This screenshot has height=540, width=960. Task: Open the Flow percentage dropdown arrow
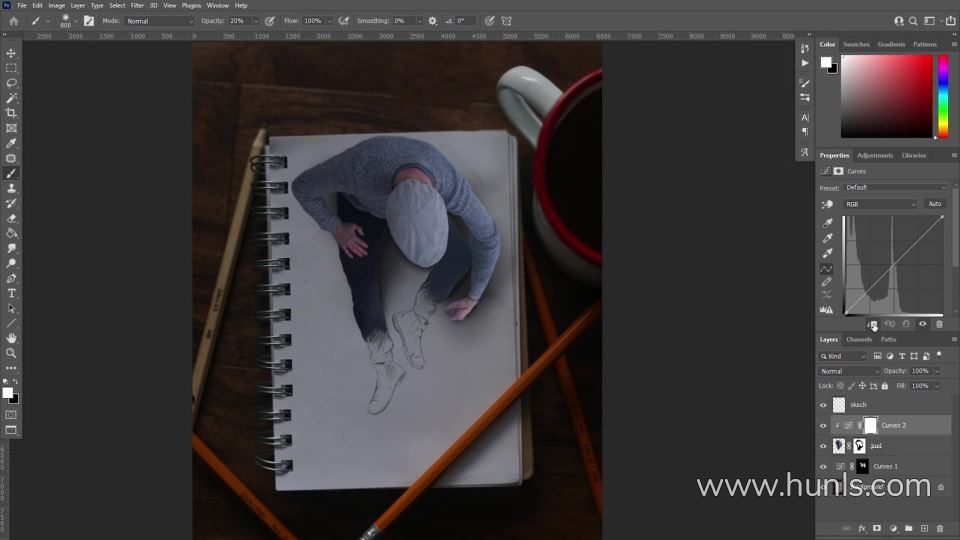click(329, 21)
